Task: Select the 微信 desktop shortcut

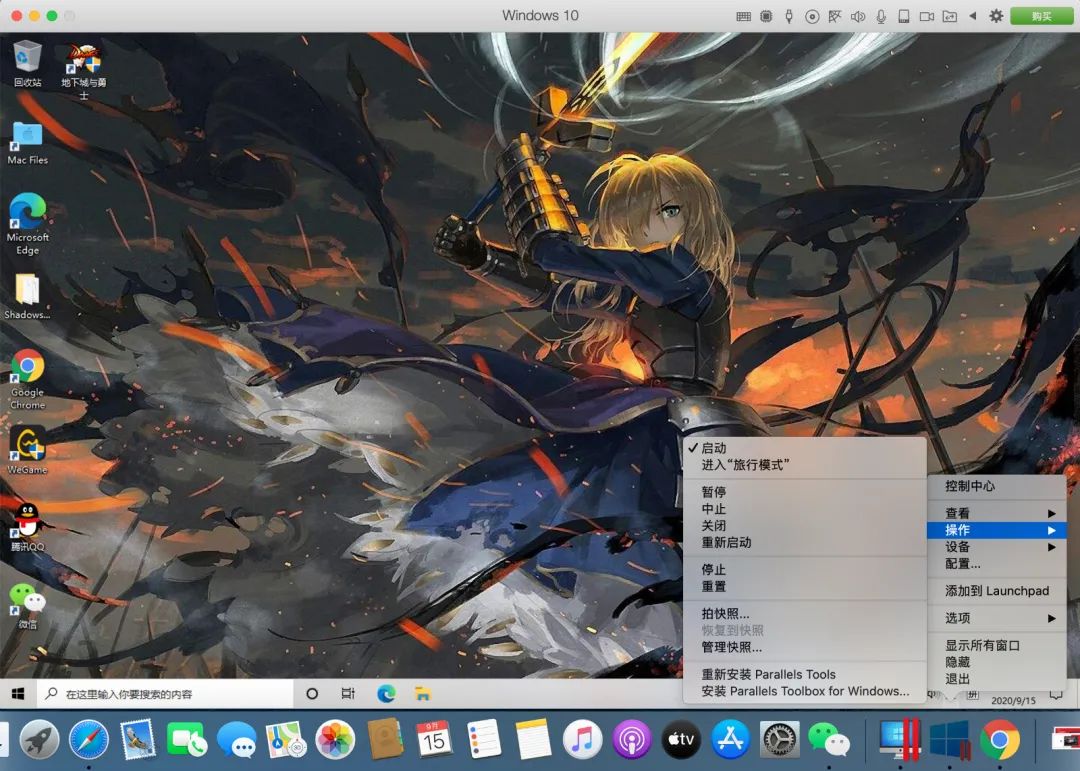Action: tap(28, 606)
